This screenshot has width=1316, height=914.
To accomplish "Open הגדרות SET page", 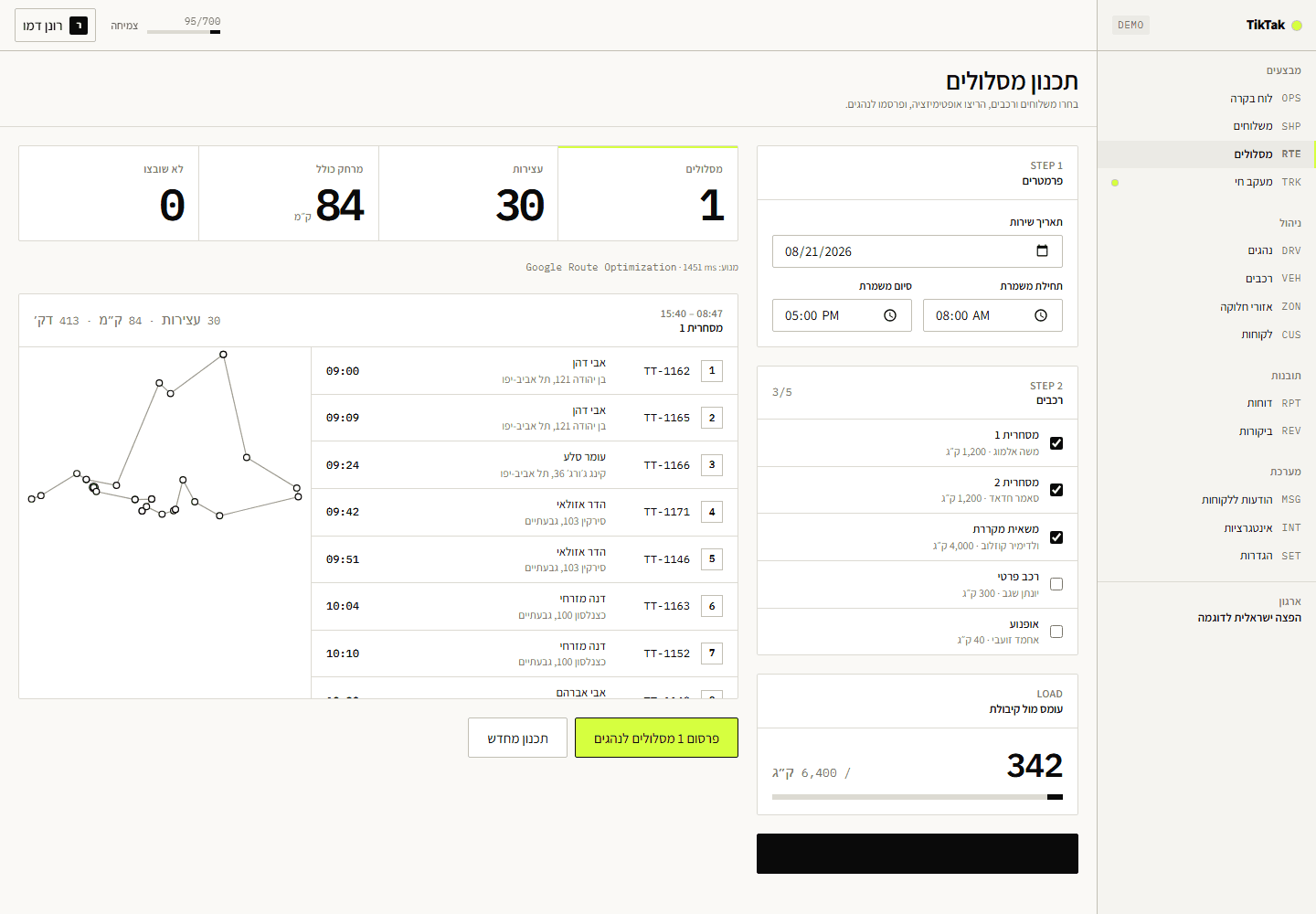I will [1206, 556].
